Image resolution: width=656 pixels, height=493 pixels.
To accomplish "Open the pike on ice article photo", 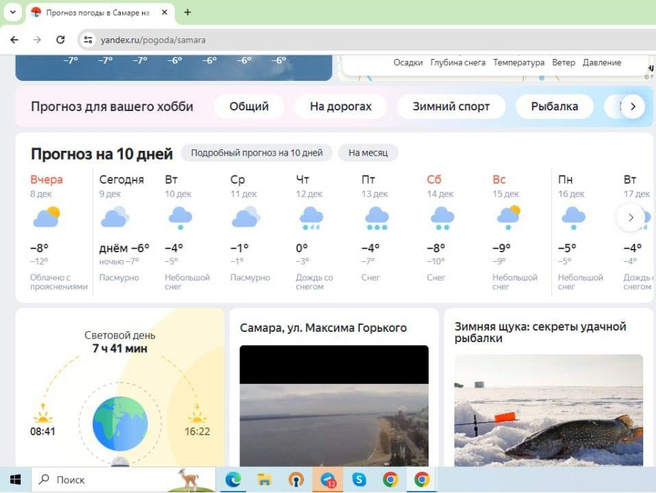I will pos(548,410).
